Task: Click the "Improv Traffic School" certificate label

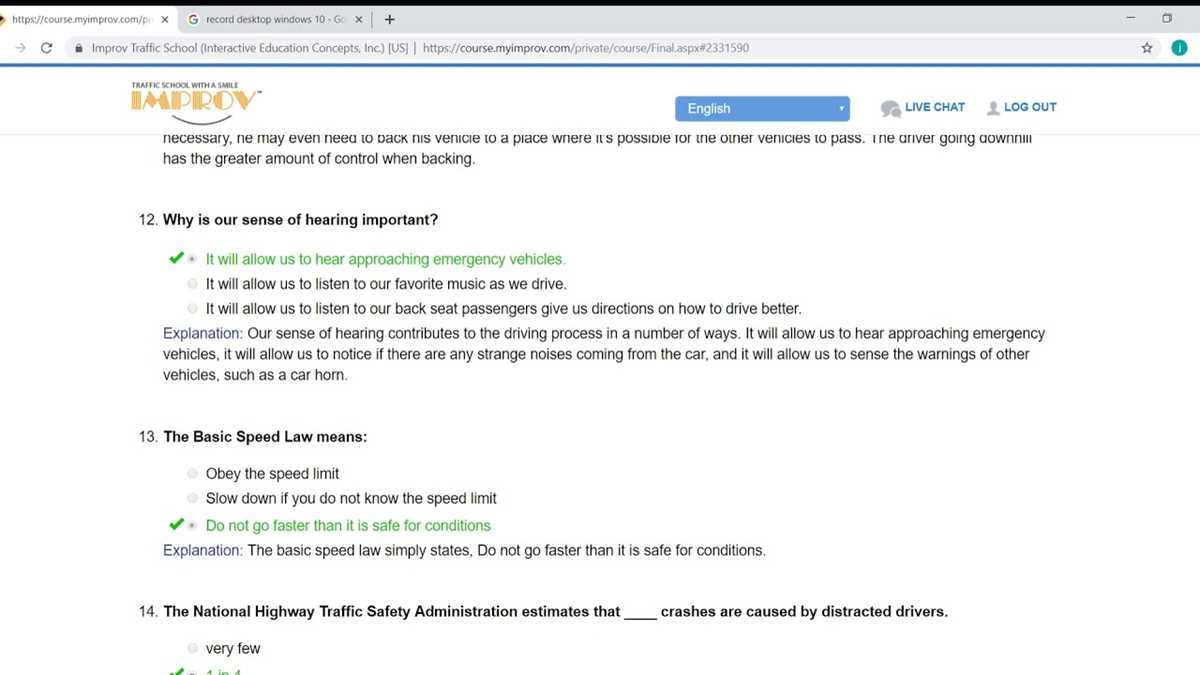Action: click(248, 47)
